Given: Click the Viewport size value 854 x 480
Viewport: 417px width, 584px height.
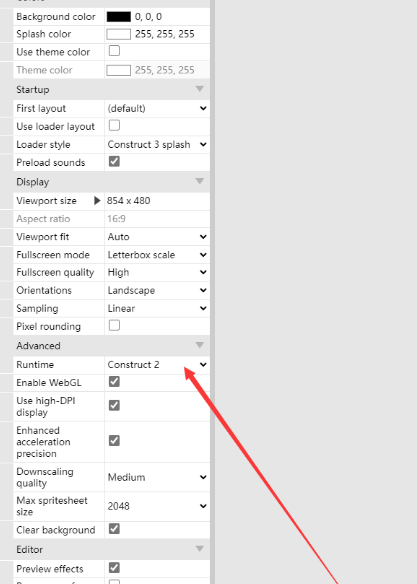Looking at the screenshot, I should click(128, 201).
